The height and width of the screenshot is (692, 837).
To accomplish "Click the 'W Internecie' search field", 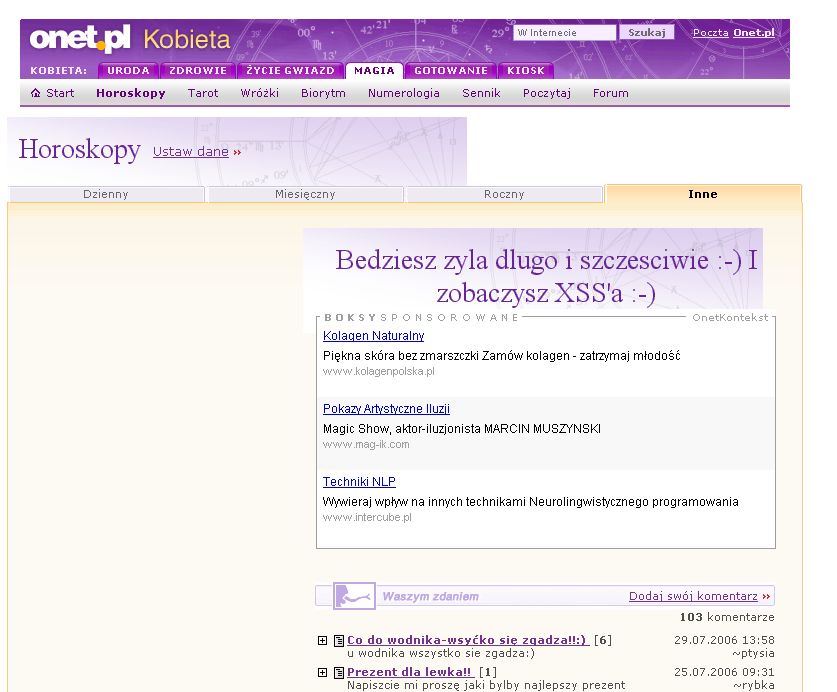I will point(565,33).
